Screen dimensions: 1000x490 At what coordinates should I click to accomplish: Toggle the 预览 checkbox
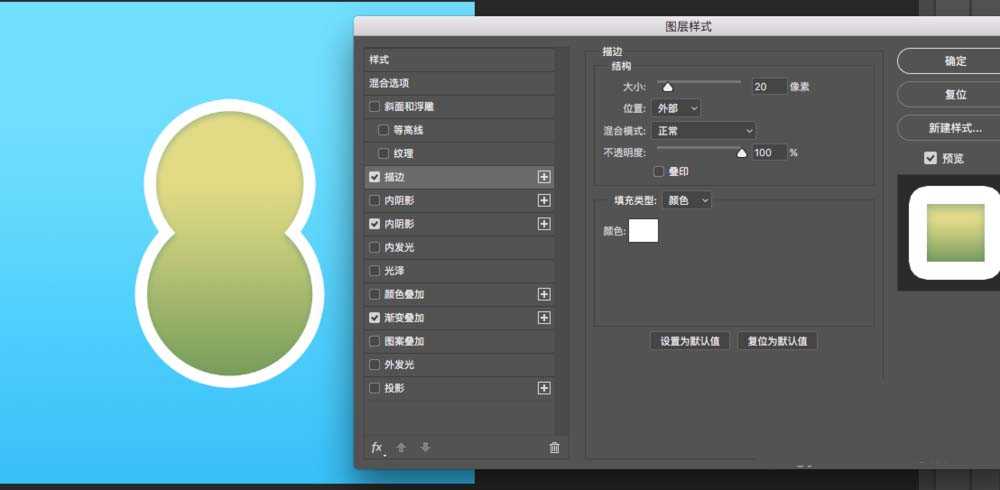[x=931, y=158]
